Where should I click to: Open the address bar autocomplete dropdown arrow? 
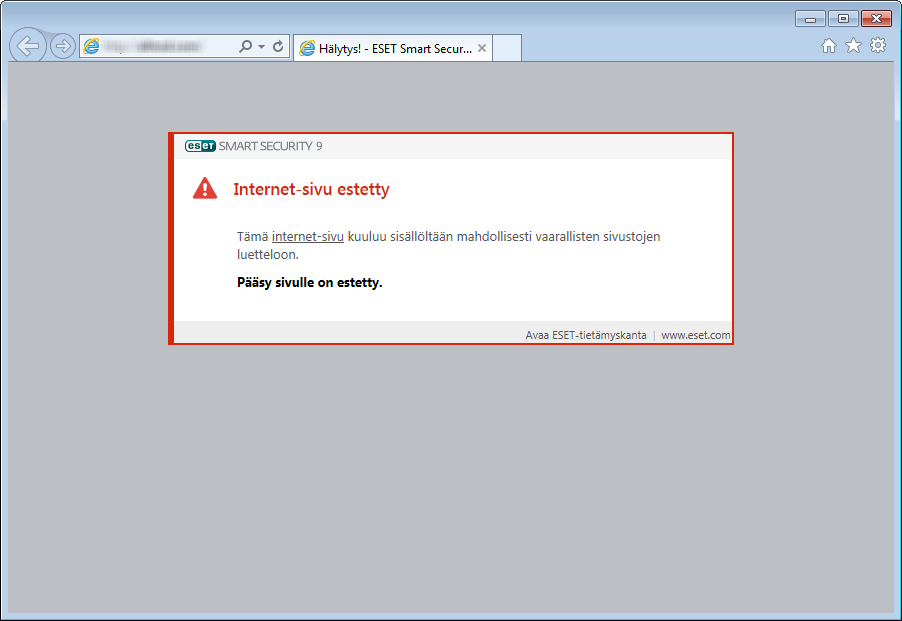(261, 47)
